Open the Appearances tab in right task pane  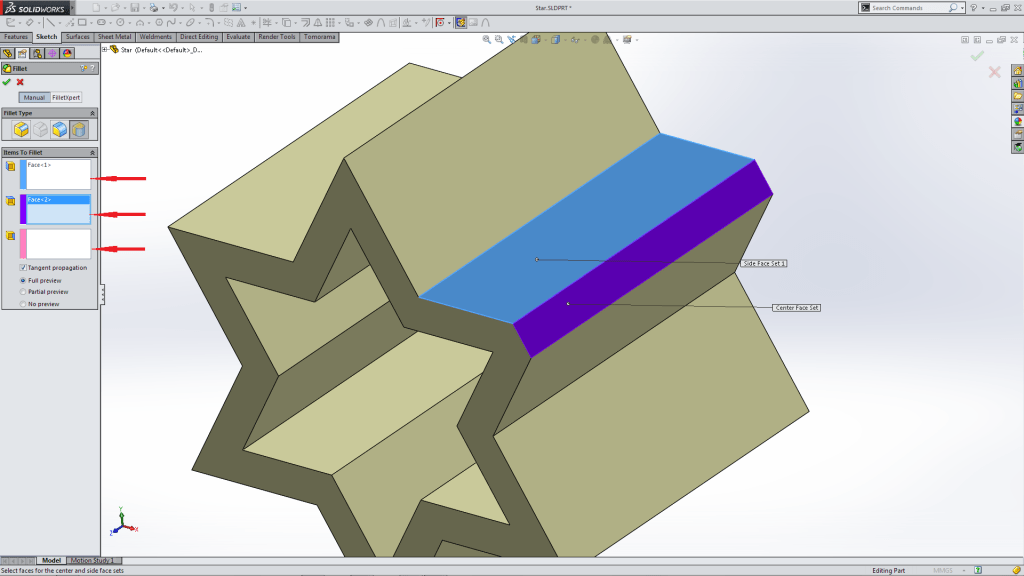[x=1018, y=121]
